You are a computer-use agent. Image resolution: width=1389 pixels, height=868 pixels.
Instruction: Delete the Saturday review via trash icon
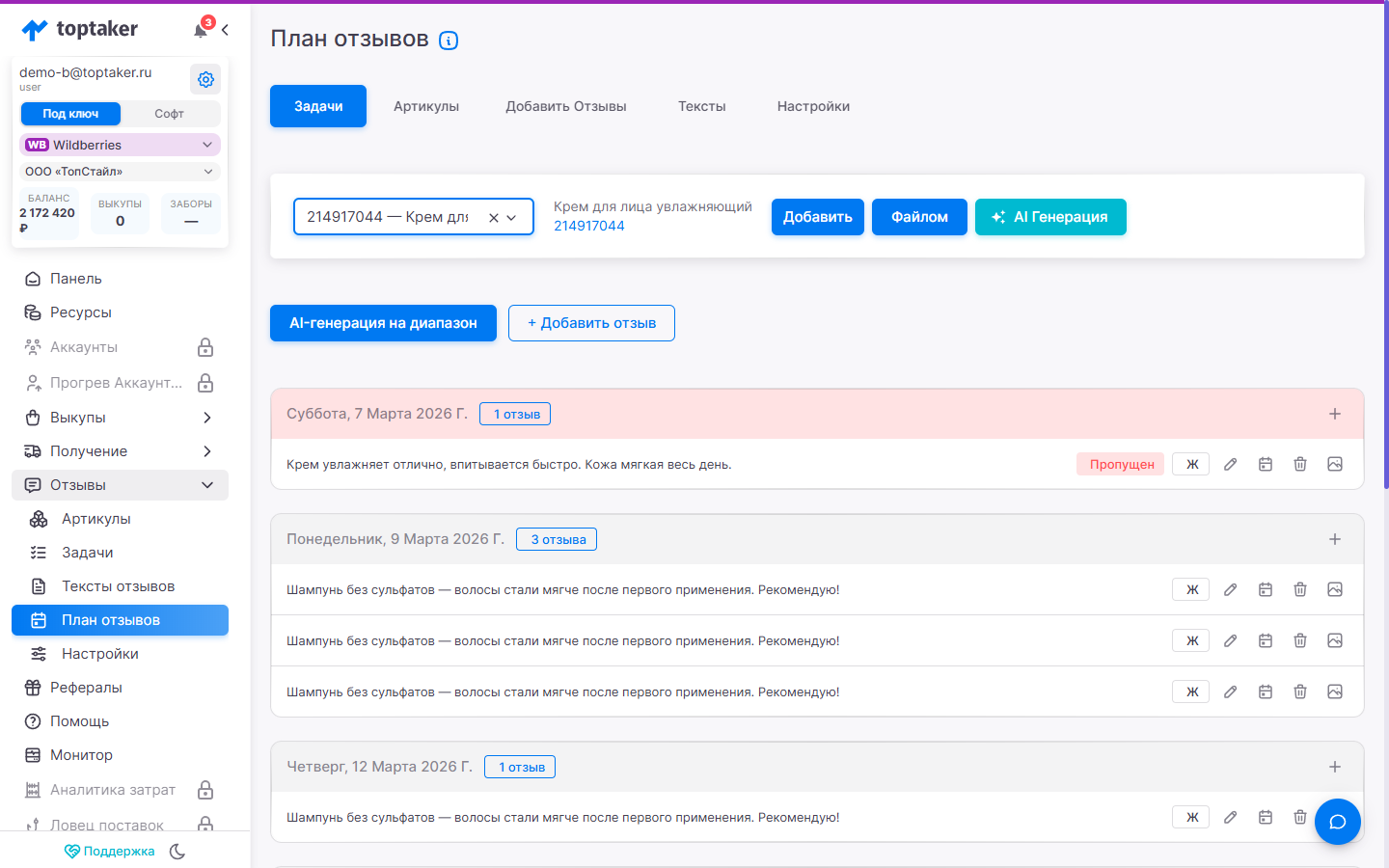tap(1300, 464)
